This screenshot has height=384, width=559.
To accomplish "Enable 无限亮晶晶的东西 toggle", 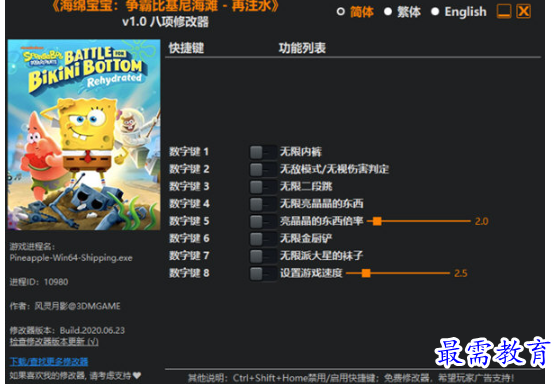I will coord(263,204).
